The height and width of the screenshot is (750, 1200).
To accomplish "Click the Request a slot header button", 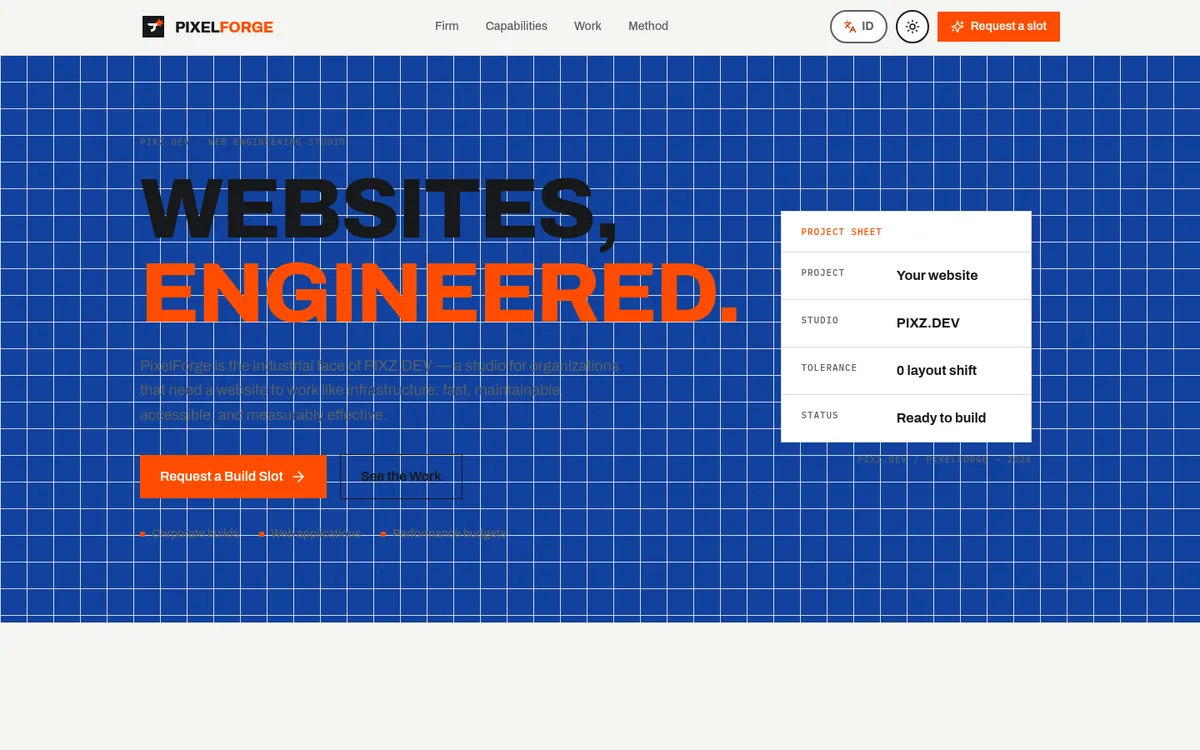I will [x=998, y=27].
